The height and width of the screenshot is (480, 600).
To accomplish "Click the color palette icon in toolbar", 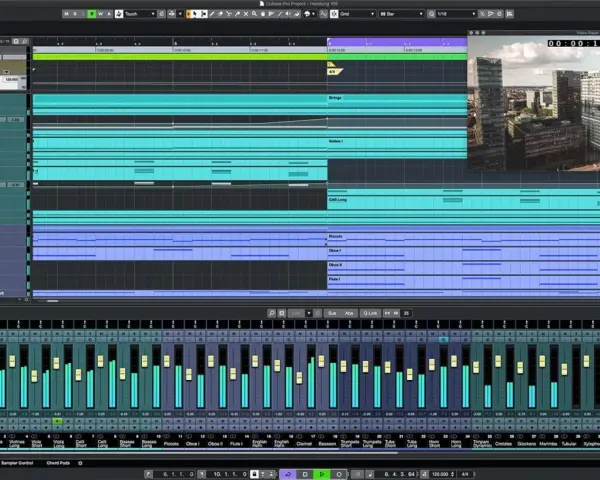I will [x=307, y=14].
